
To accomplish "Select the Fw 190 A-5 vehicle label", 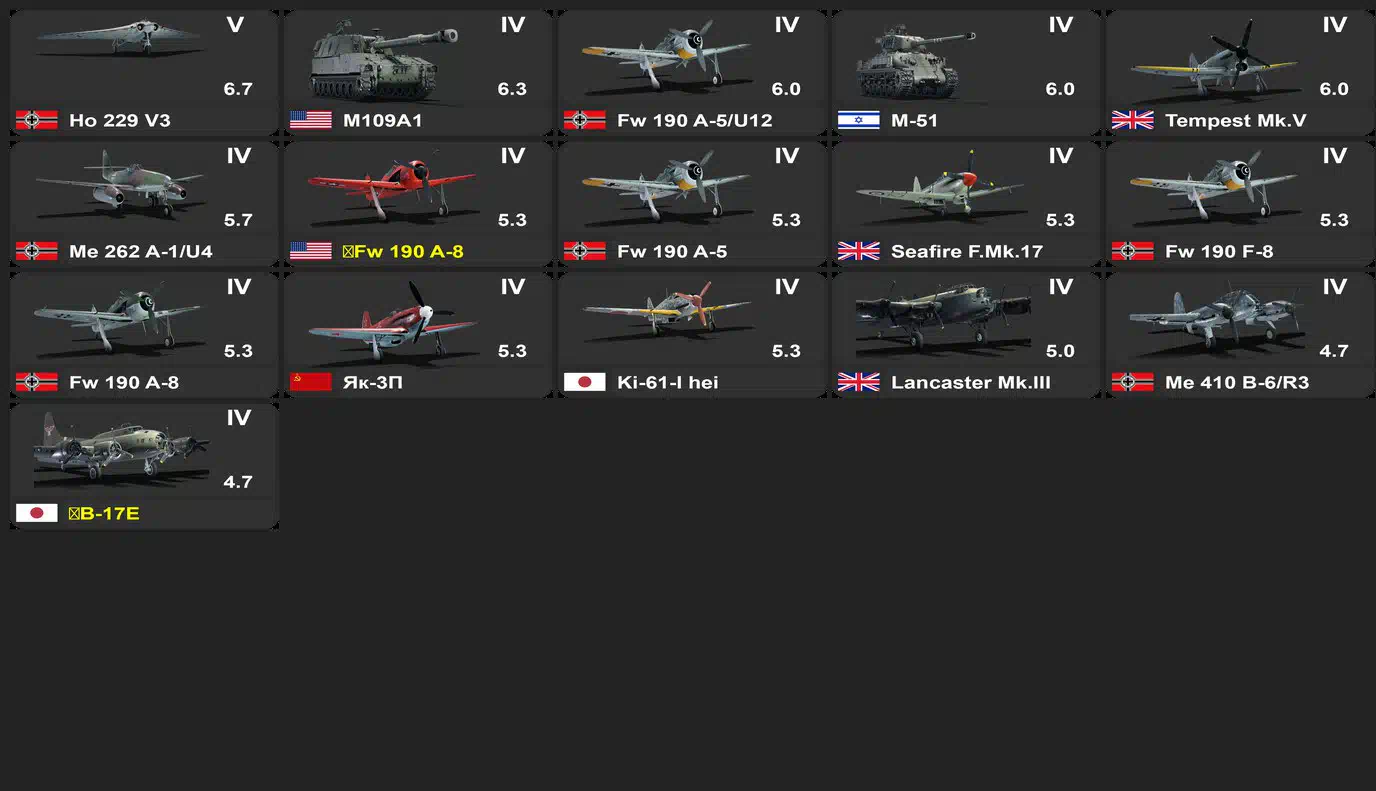I will (x=672, y=251).
